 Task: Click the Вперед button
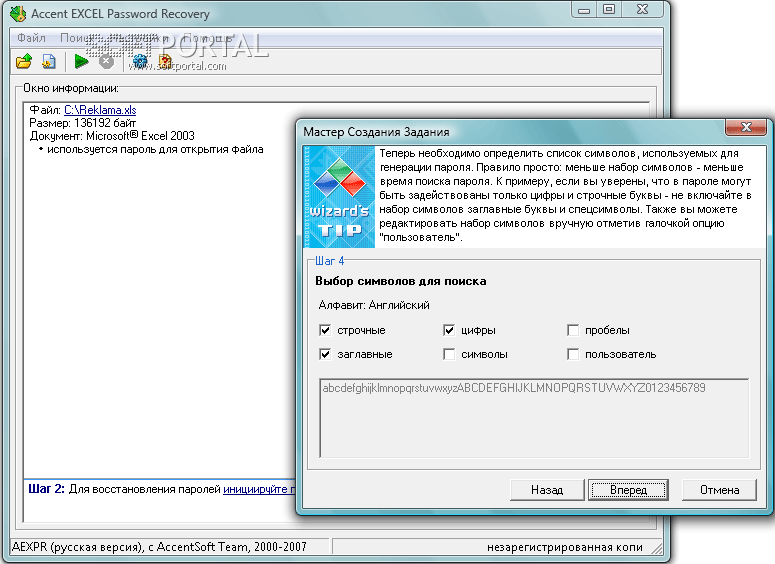pos(628,490)
